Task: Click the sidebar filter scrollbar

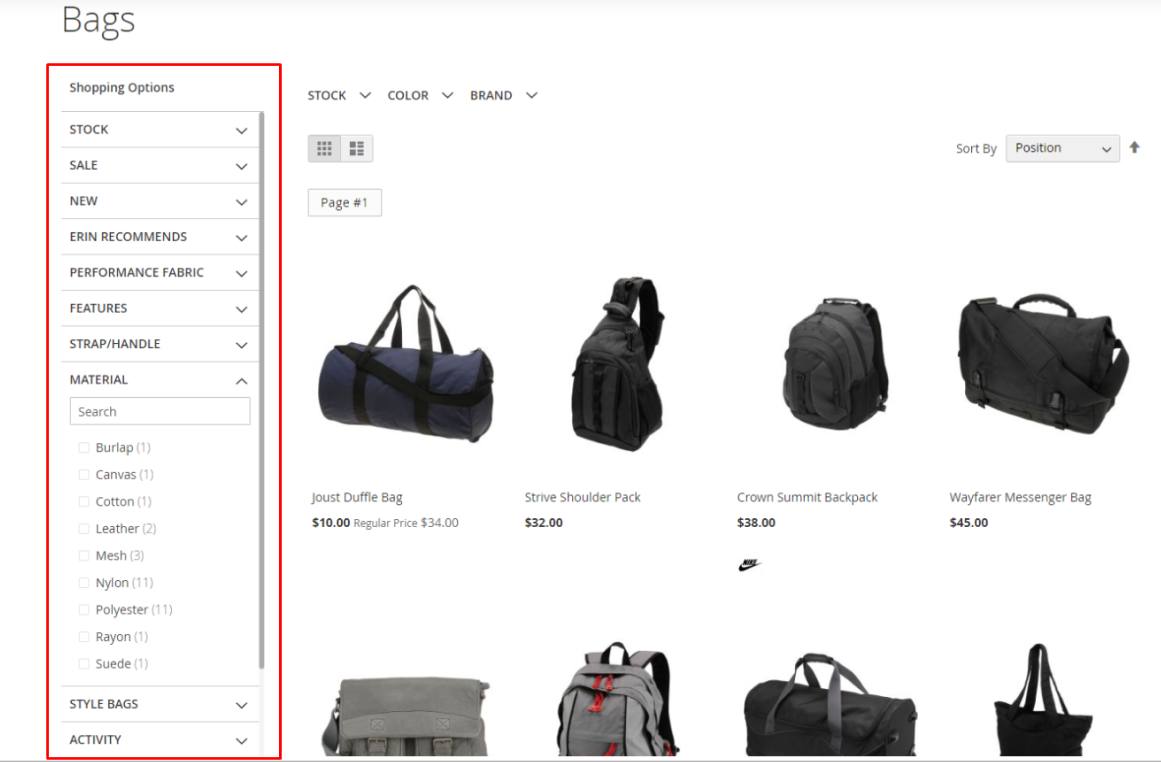Action: [262, 390]
